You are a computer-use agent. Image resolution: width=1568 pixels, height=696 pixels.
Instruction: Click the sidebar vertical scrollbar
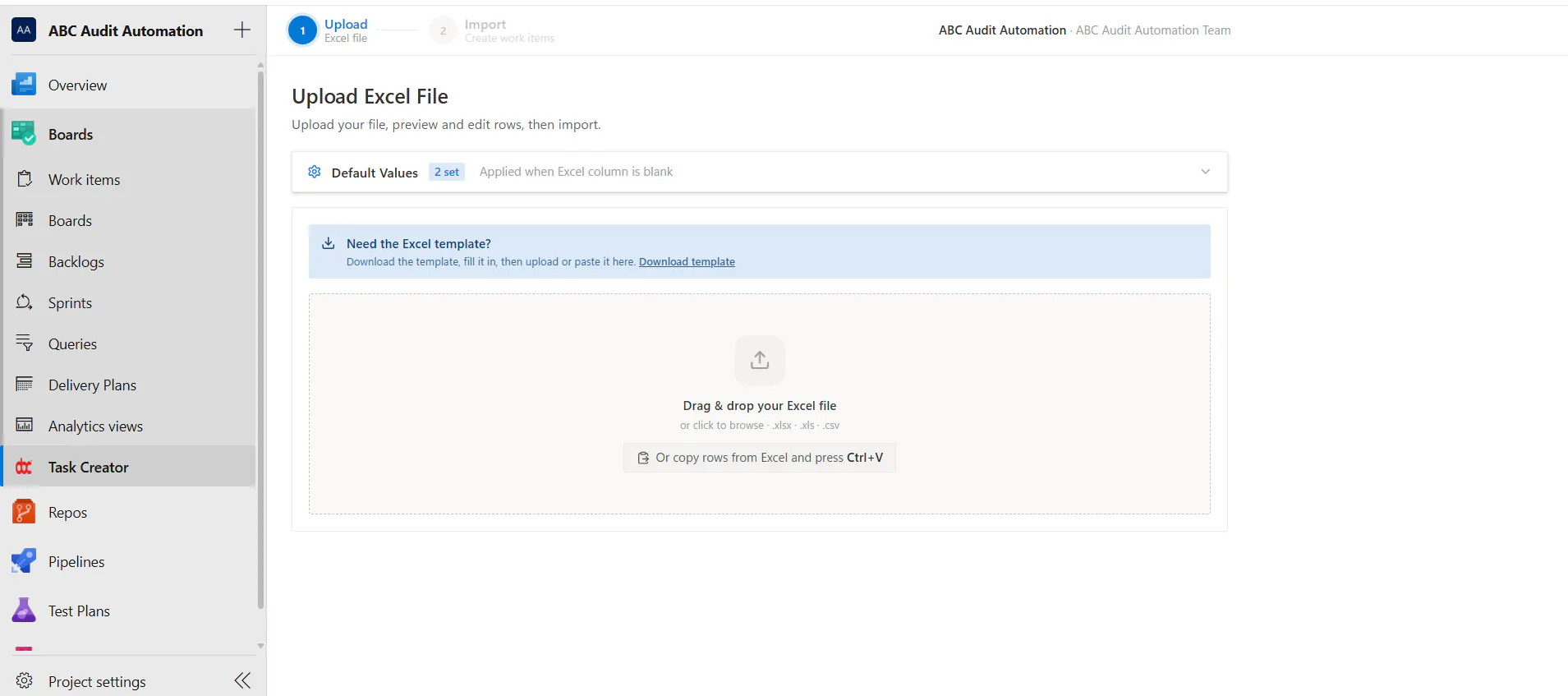[x=260, y=340]
